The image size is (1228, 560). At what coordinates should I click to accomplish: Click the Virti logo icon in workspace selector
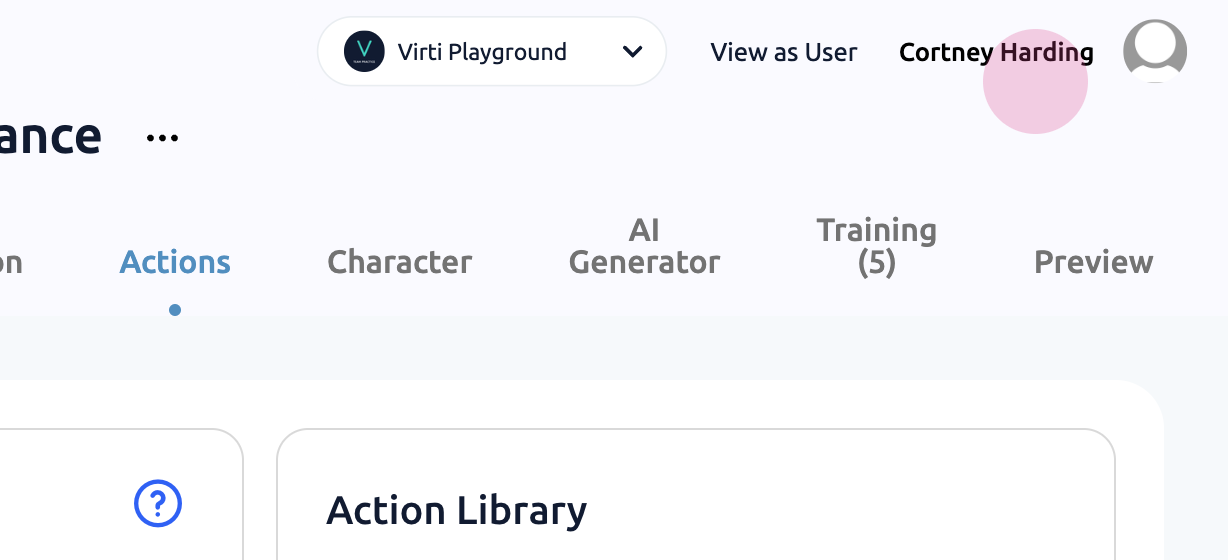(x=364, y=52)
